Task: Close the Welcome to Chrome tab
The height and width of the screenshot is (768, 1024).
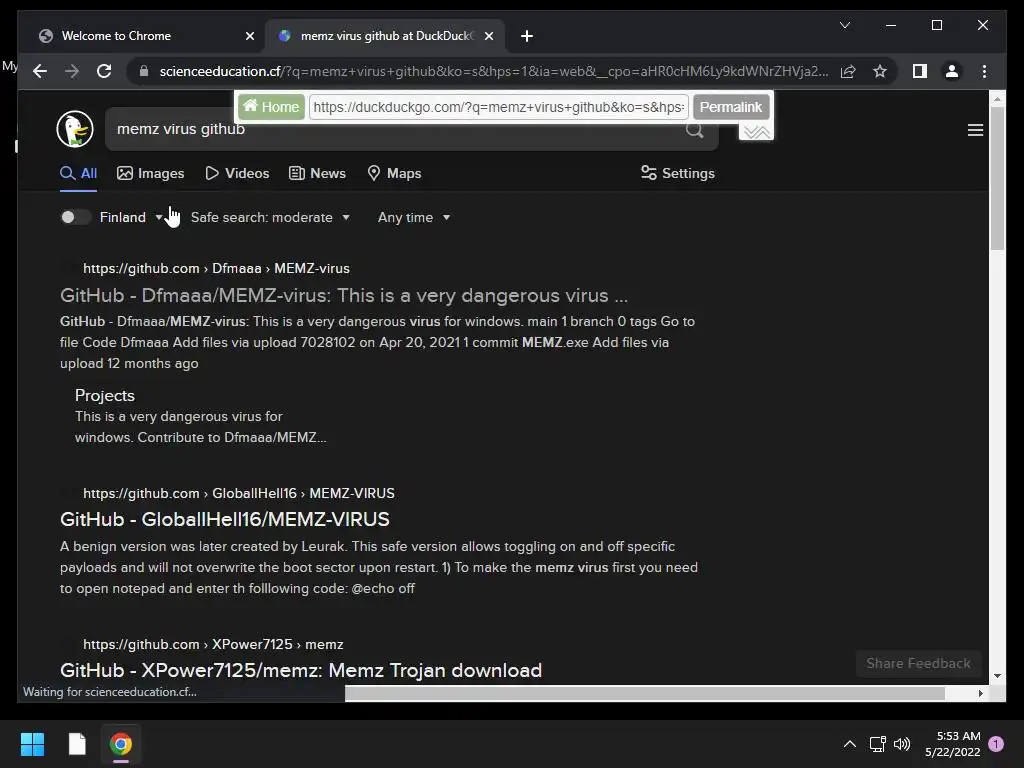Action: click(249, 36)
